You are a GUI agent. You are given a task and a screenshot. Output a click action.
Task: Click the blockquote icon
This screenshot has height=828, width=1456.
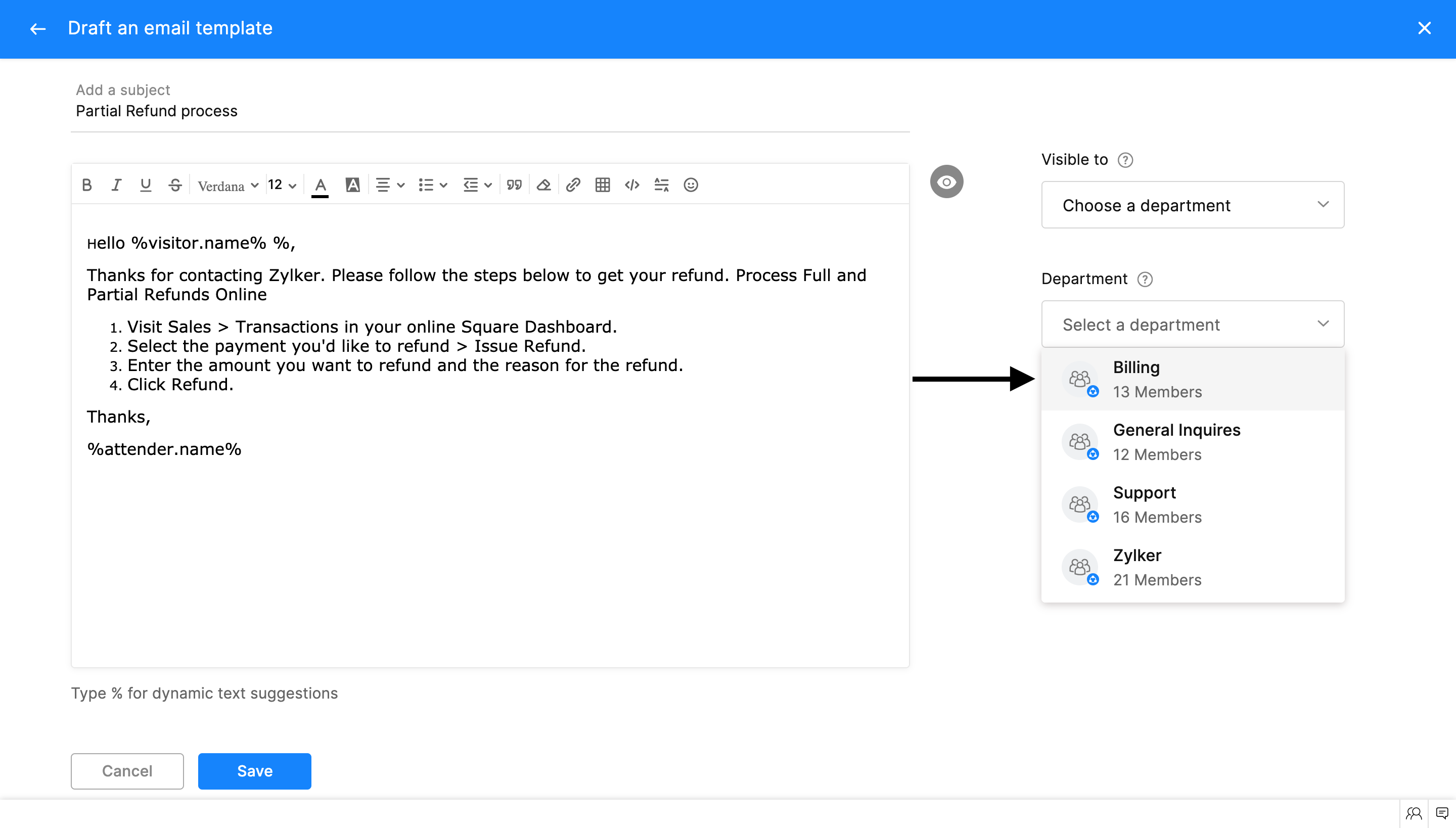tap(514, 185)
